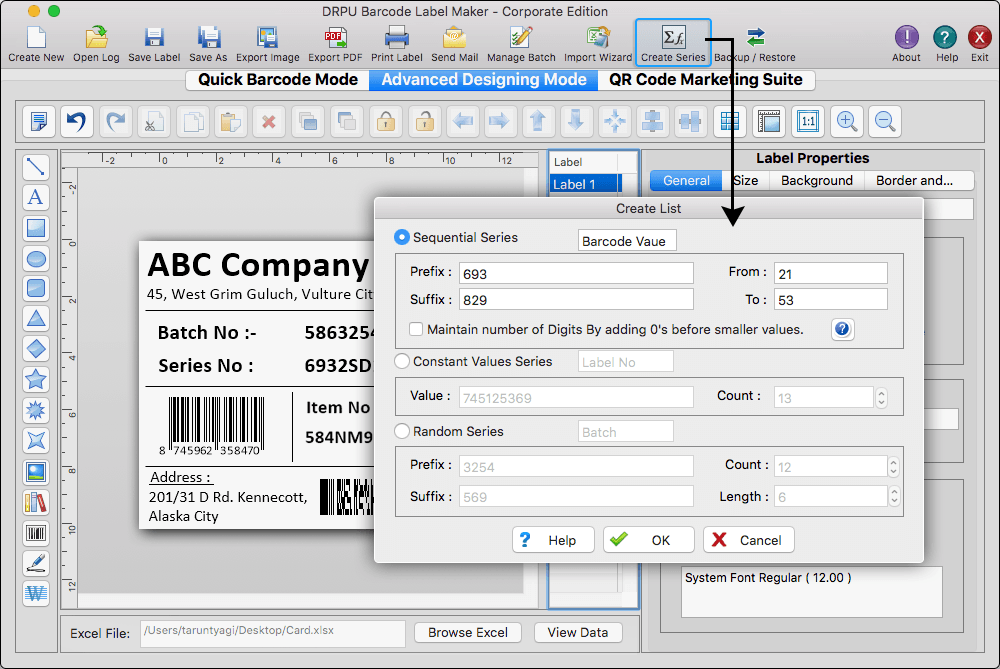The height and width of the screenshot is (669, 1000).
Task: Click the Sequential Series Prefix field
Action: click(576, 274)
